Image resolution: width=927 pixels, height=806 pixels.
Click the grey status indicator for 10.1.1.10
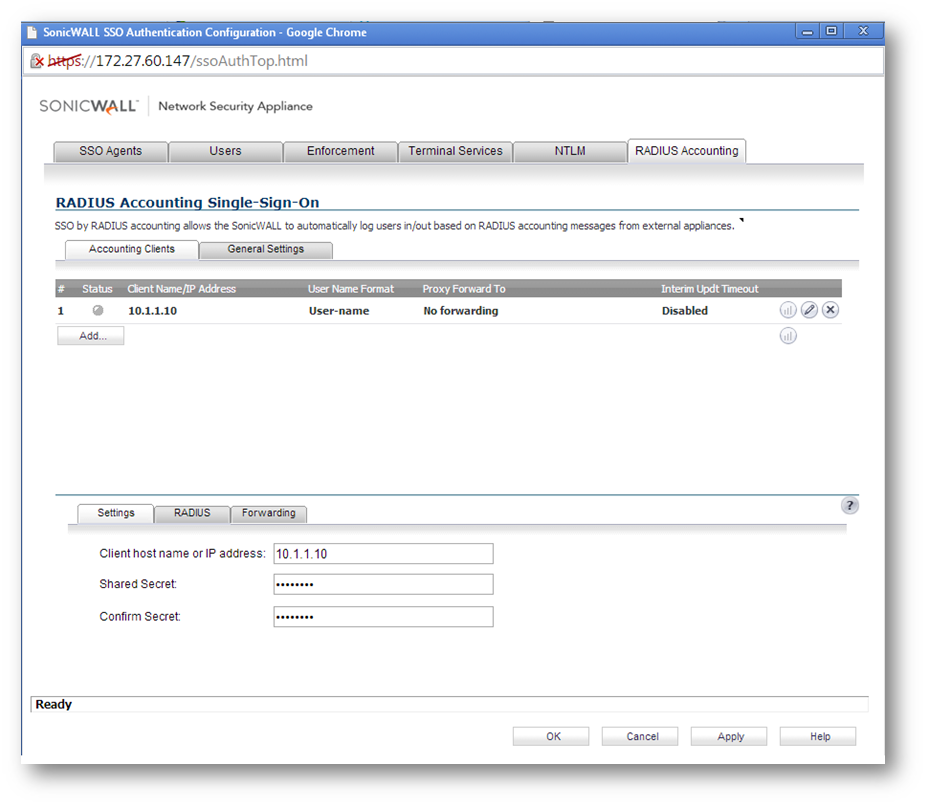(97, 311)
